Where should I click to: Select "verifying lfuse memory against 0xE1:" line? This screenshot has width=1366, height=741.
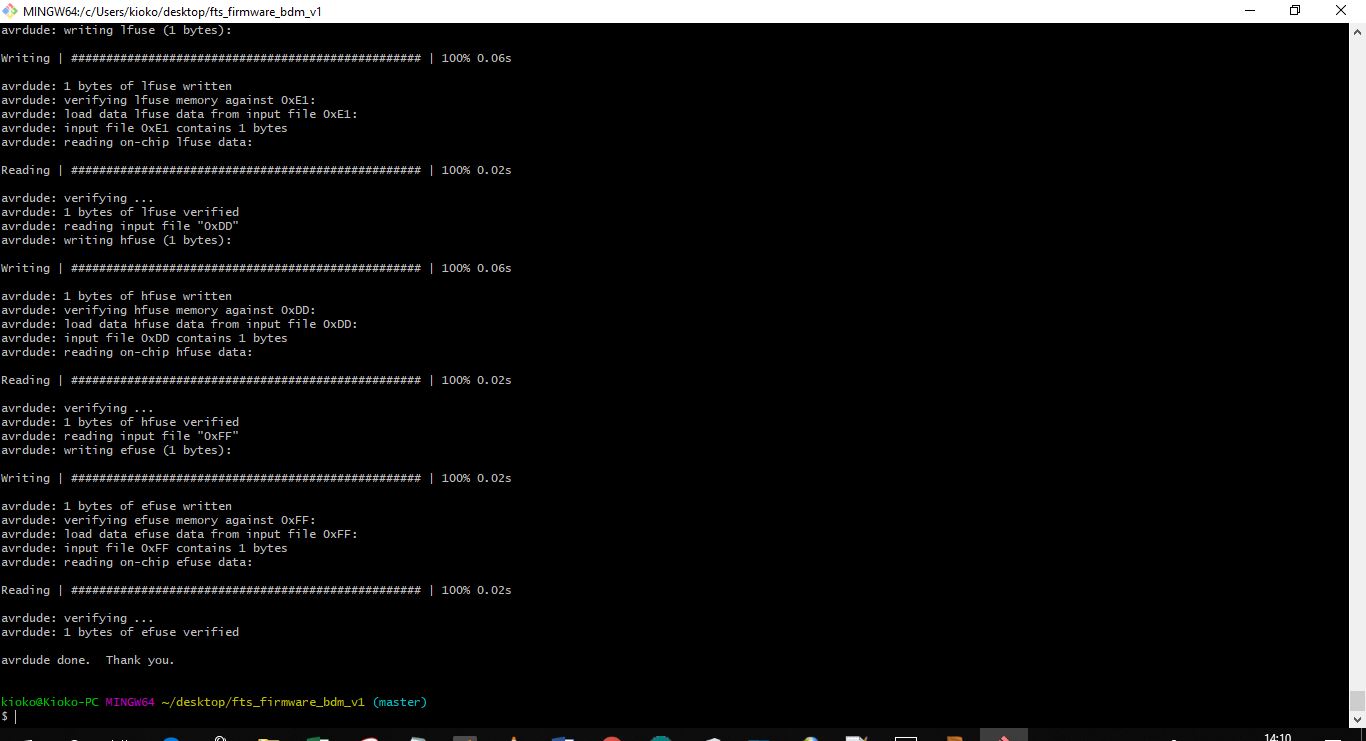point(158,100)
